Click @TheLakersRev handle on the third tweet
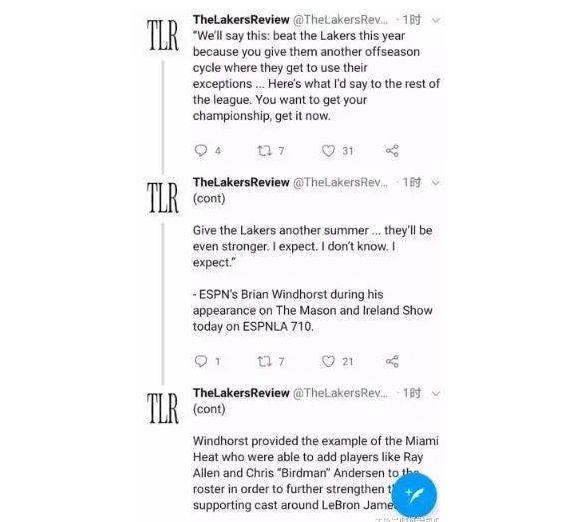568x522 pixels. (340, 393)
